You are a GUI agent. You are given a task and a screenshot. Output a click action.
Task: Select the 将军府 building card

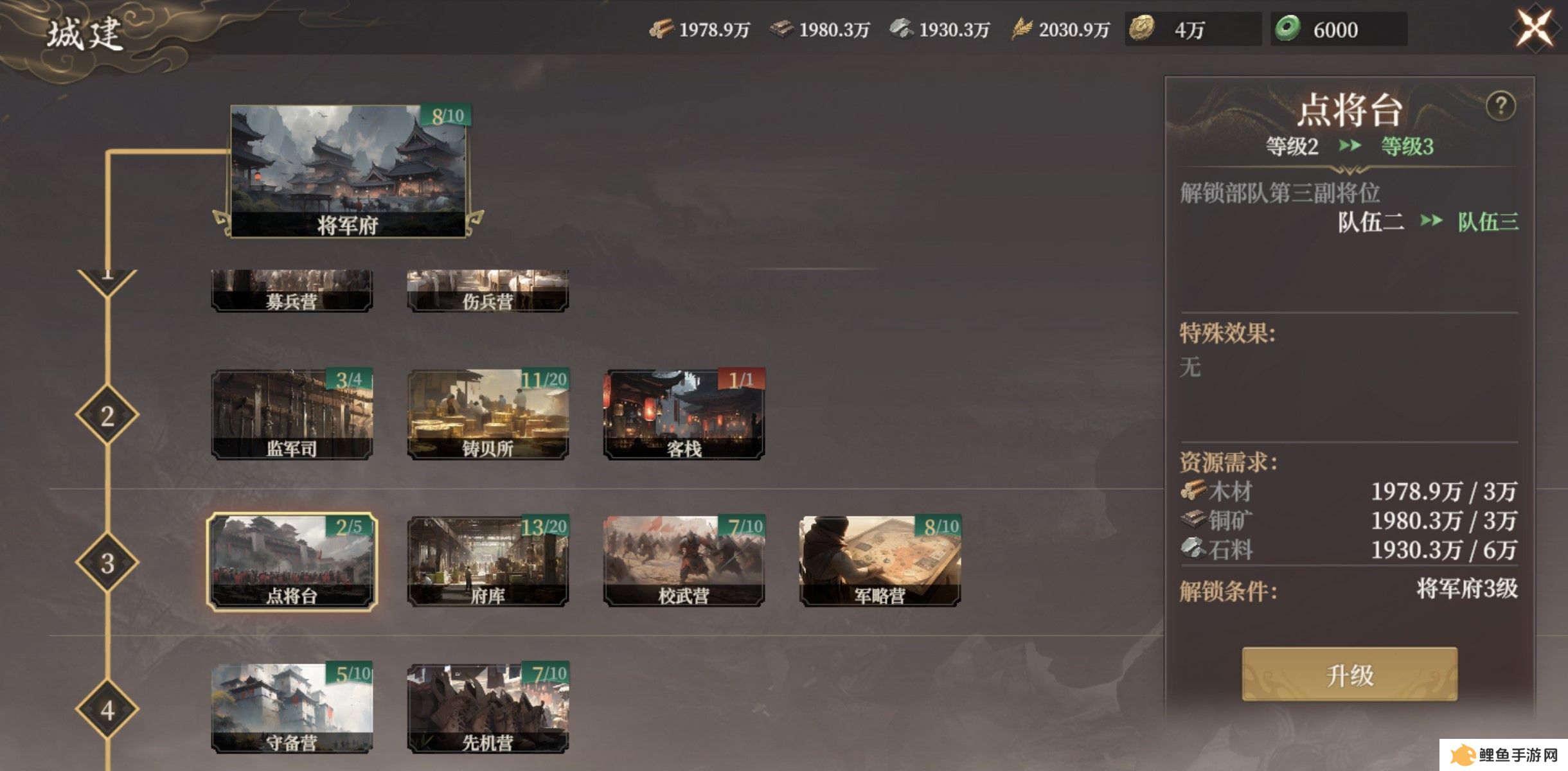click(x=348, y=171)
